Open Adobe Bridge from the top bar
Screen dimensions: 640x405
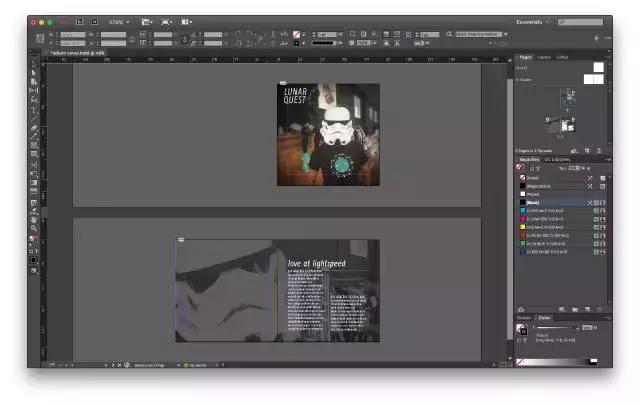(80, 20)
